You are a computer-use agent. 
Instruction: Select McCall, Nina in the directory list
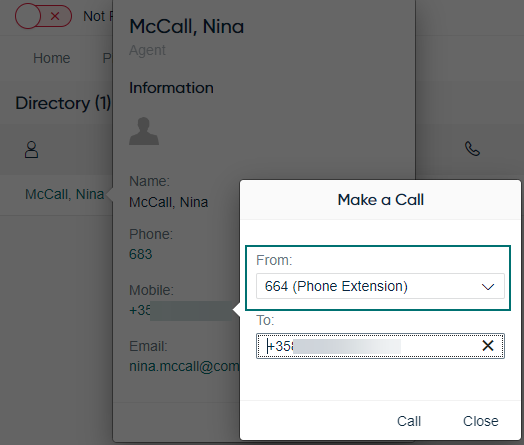click(64, 194)
